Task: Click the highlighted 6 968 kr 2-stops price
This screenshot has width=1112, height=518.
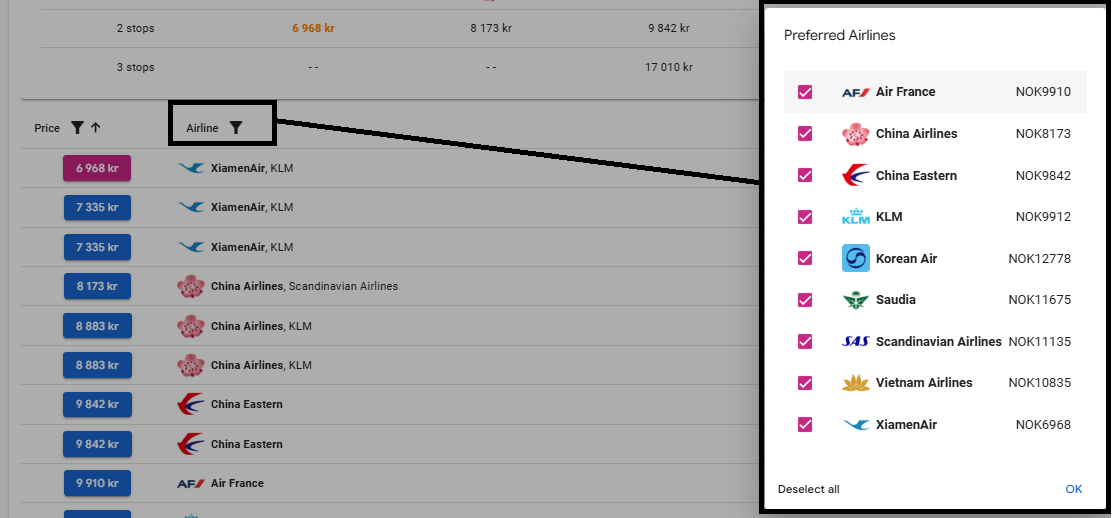Action: (x=313, y=28)
